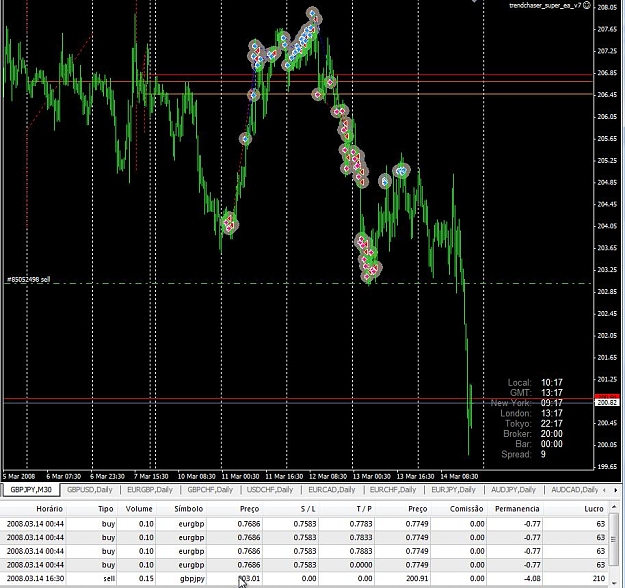The width and height of the screenshot is (625, 588).
Task: Show the AUDJPY,Daily chart tab
Action: pos(513,490)
